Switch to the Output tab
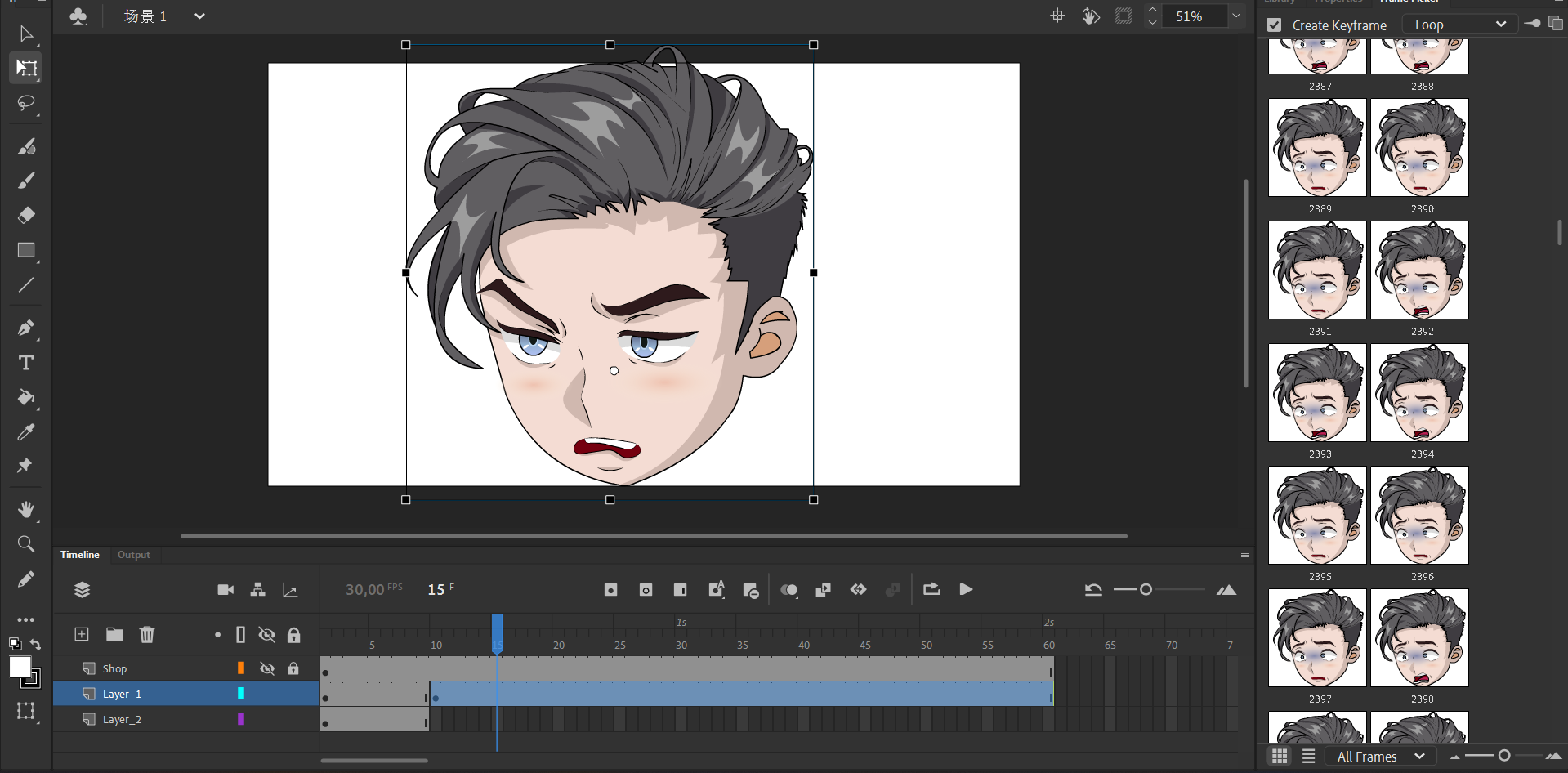The image size is (1568, 773). coord(133,555)
